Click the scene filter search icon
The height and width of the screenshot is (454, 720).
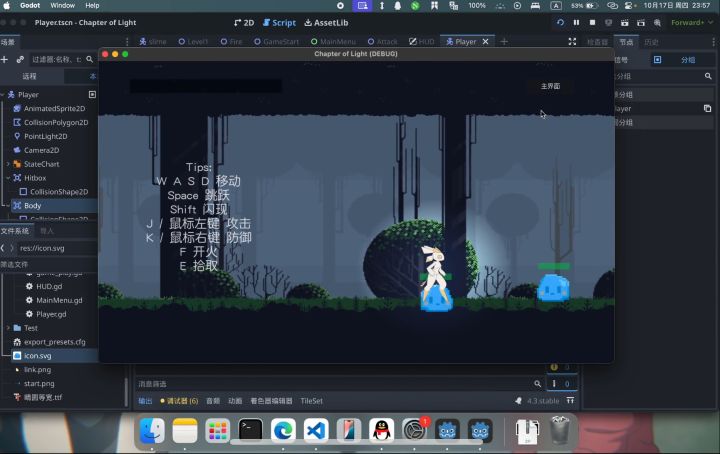tap(90, 59)
